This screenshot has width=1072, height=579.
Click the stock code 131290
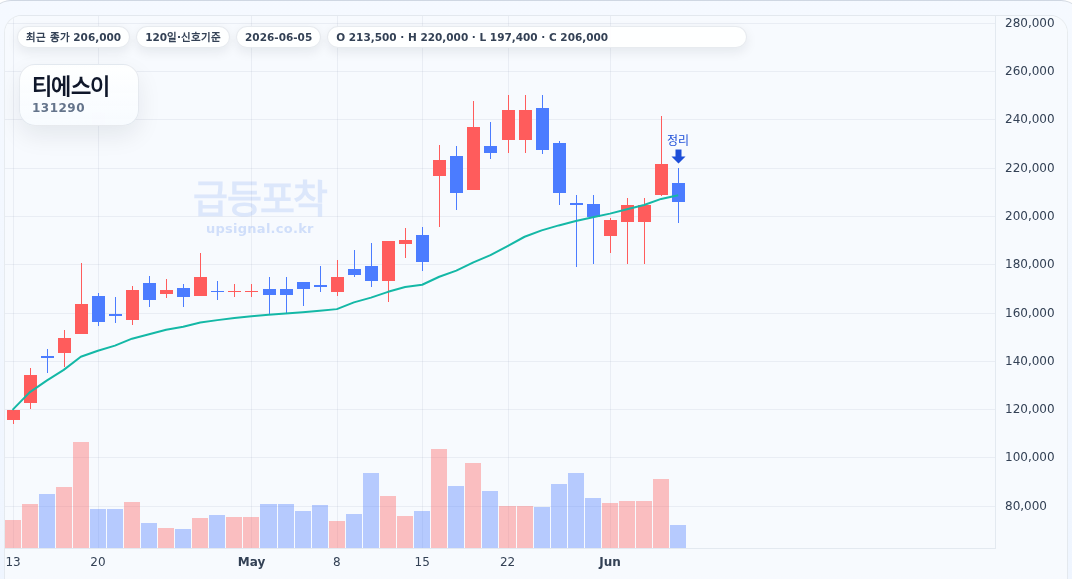58,107
